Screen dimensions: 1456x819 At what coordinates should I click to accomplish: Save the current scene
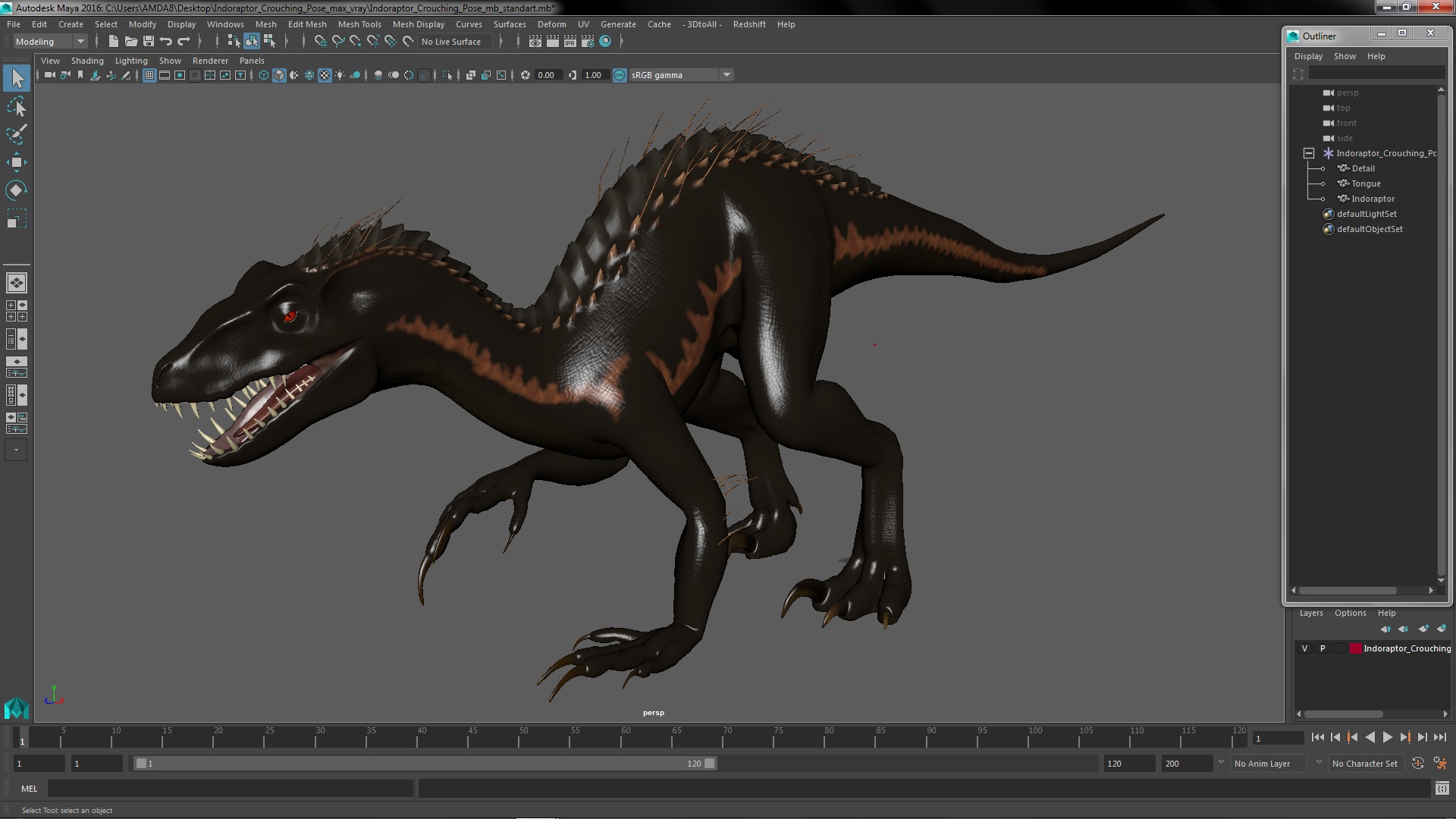[149, 42]
